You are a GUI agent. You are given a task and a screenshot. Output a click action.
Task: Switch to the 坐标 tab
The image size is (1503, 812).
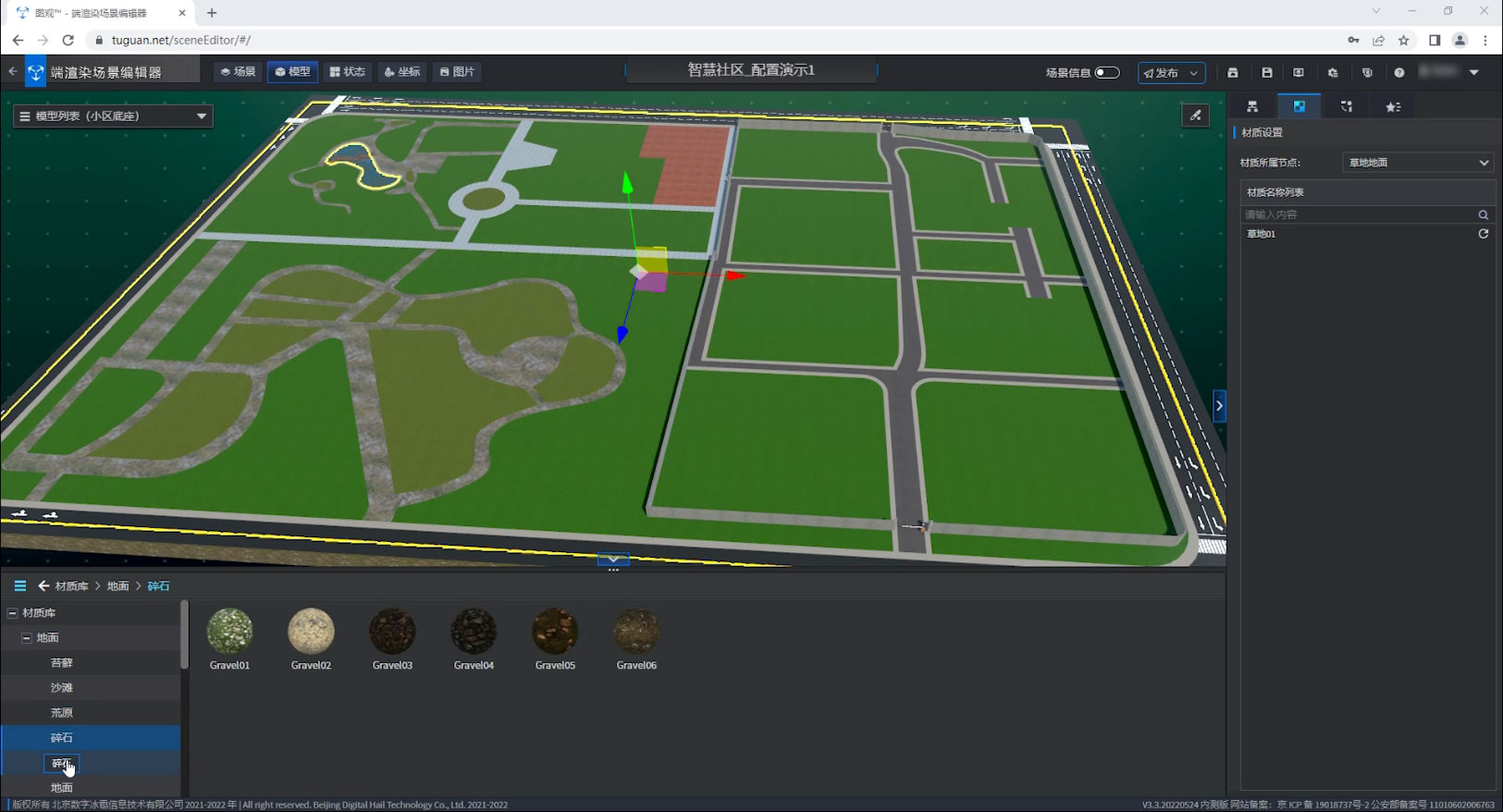click(402, 71)
